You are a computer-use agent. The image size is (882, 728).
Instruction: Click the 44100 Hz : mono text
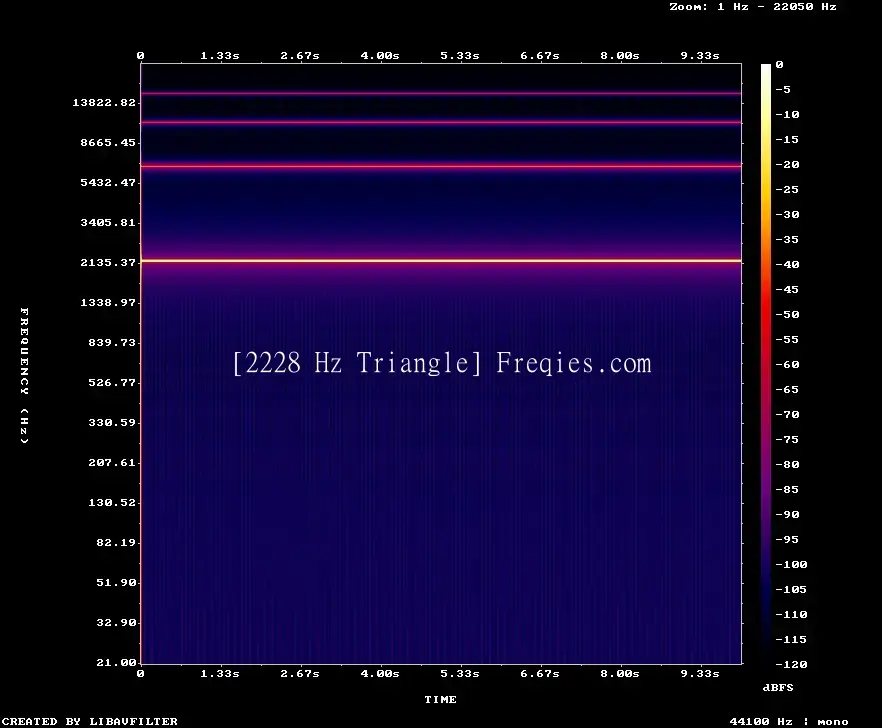click(789, 722)
